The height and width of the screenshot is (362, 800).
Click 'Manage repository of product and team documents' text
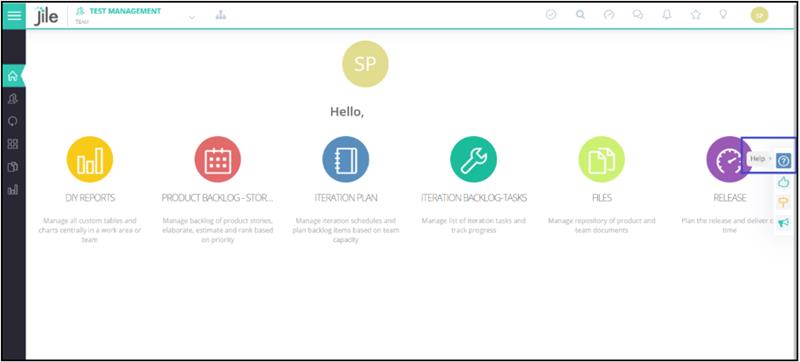pos(602,225)
